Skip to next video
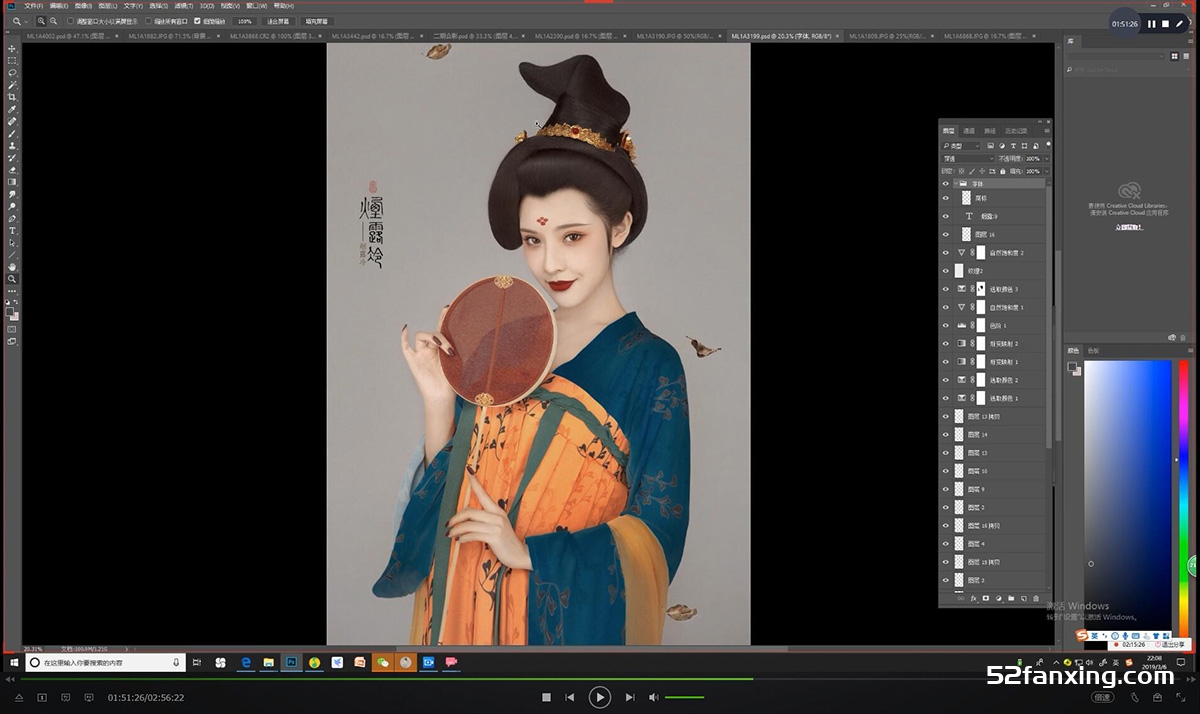Viewport: 1200px width, 714px height. [630, 697]
